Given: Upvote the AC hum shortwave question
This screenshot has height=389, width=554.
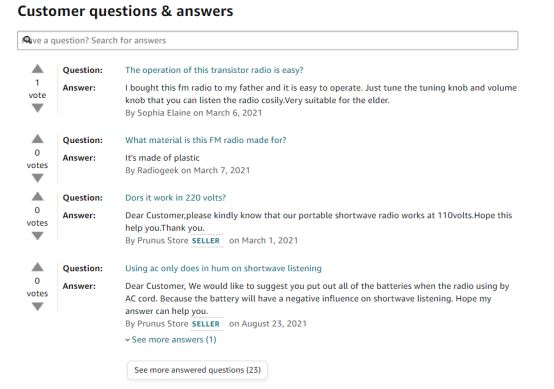Looking at the screenshot, I should tap(37, 267).
